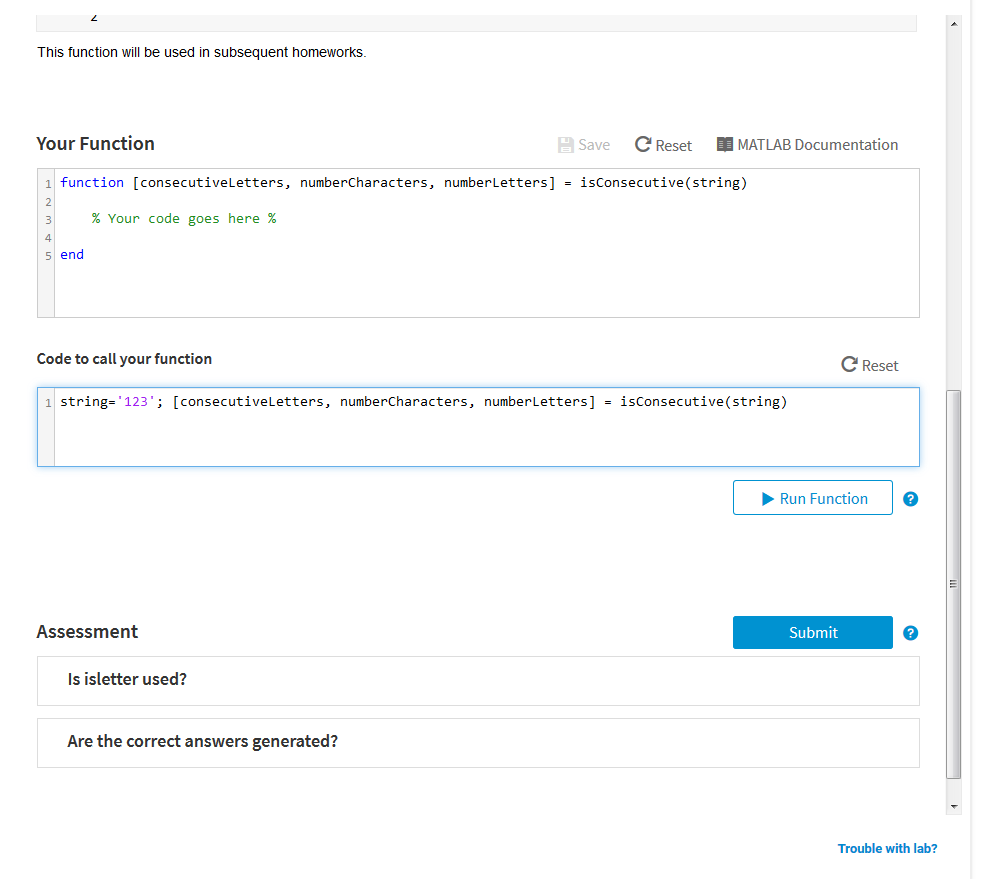Click empty area below the call code line

tap(478, 440)
